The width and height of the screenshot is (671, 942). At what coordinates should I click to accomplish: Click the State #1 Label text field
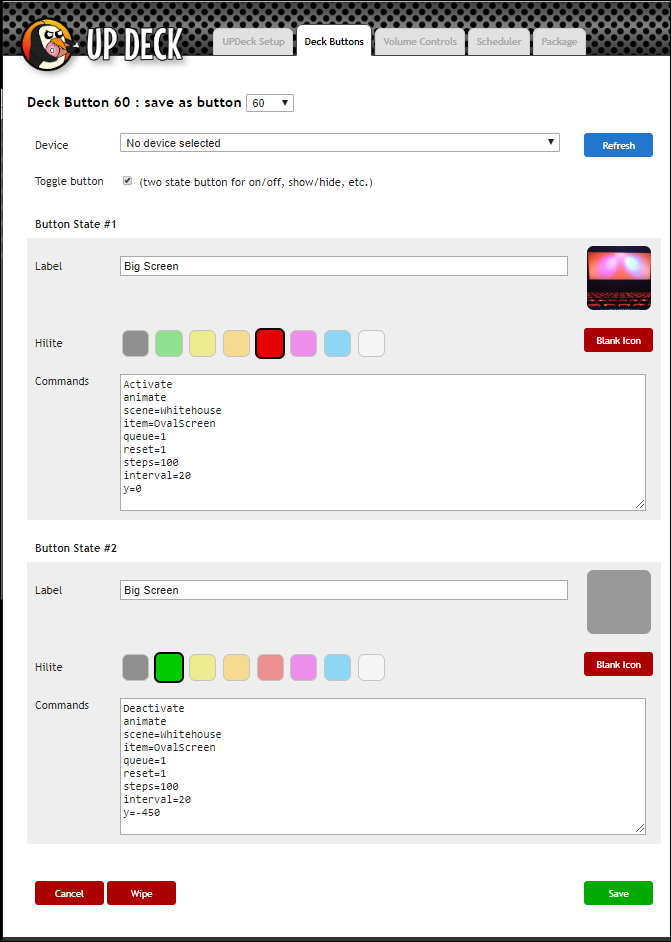coord(343,266)
